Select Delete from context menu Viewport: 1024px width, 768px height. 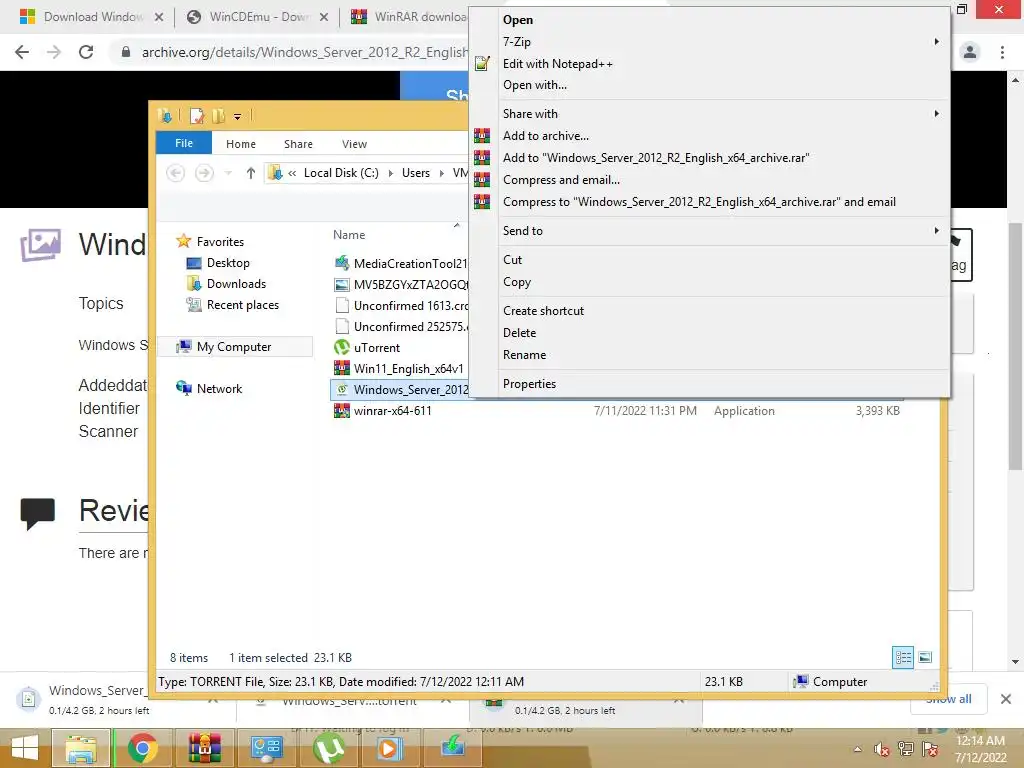pyautogui.click(x=519, y=332)
